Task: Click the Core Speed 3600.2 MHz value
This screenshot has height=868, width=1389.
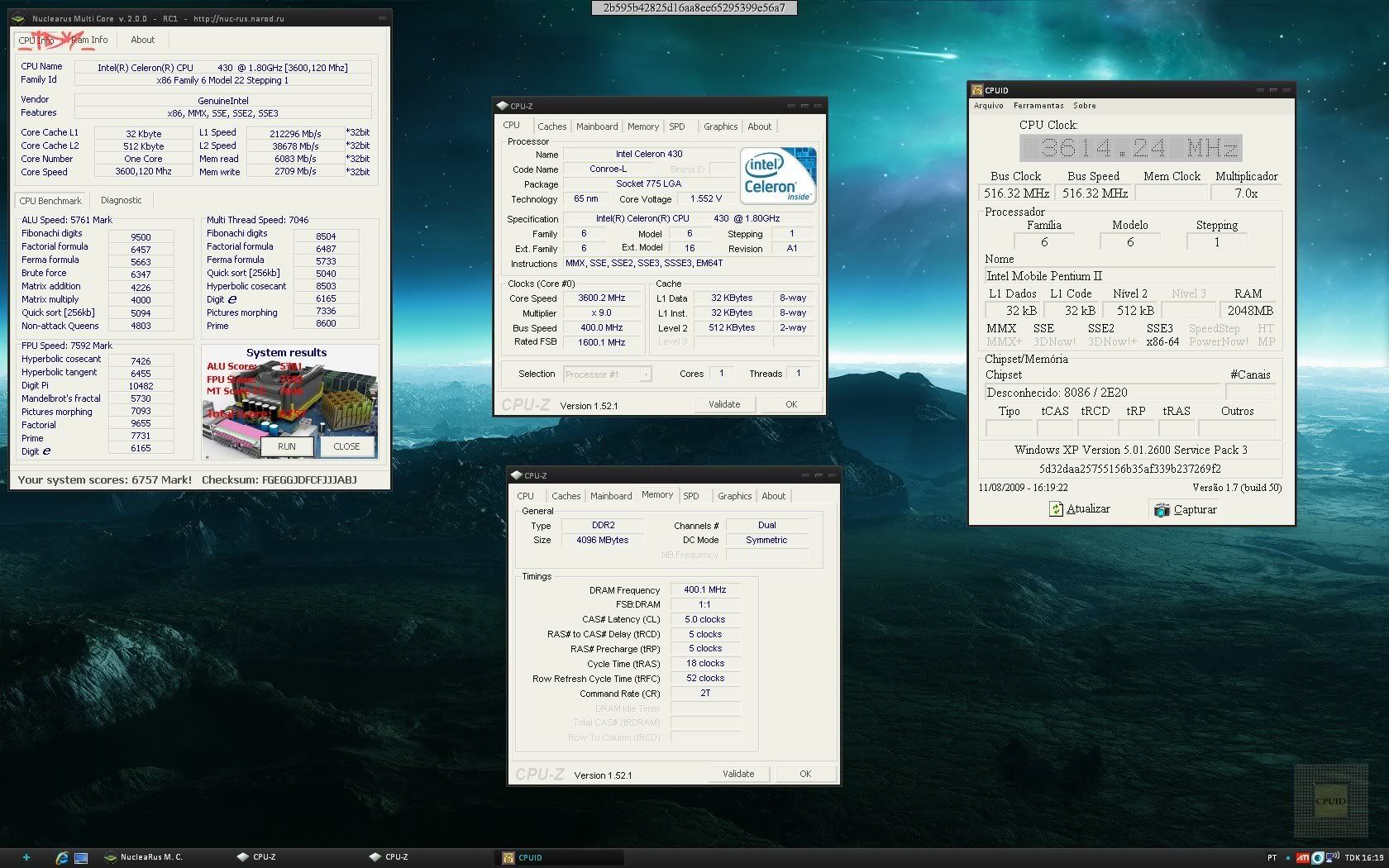Action: point(601,298)
